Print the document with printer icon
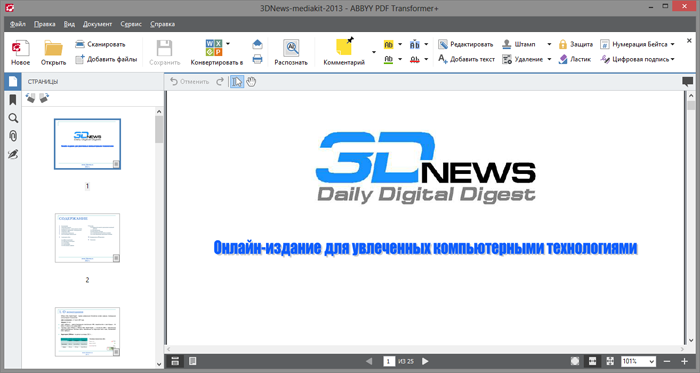700x373 pixels. [257, 59]
